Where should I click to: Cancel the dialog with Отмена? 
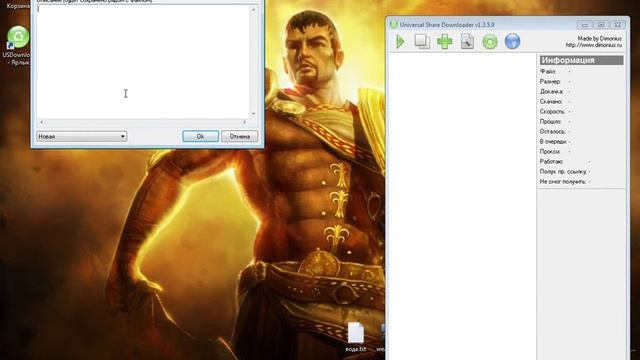(x=240, y=136)
